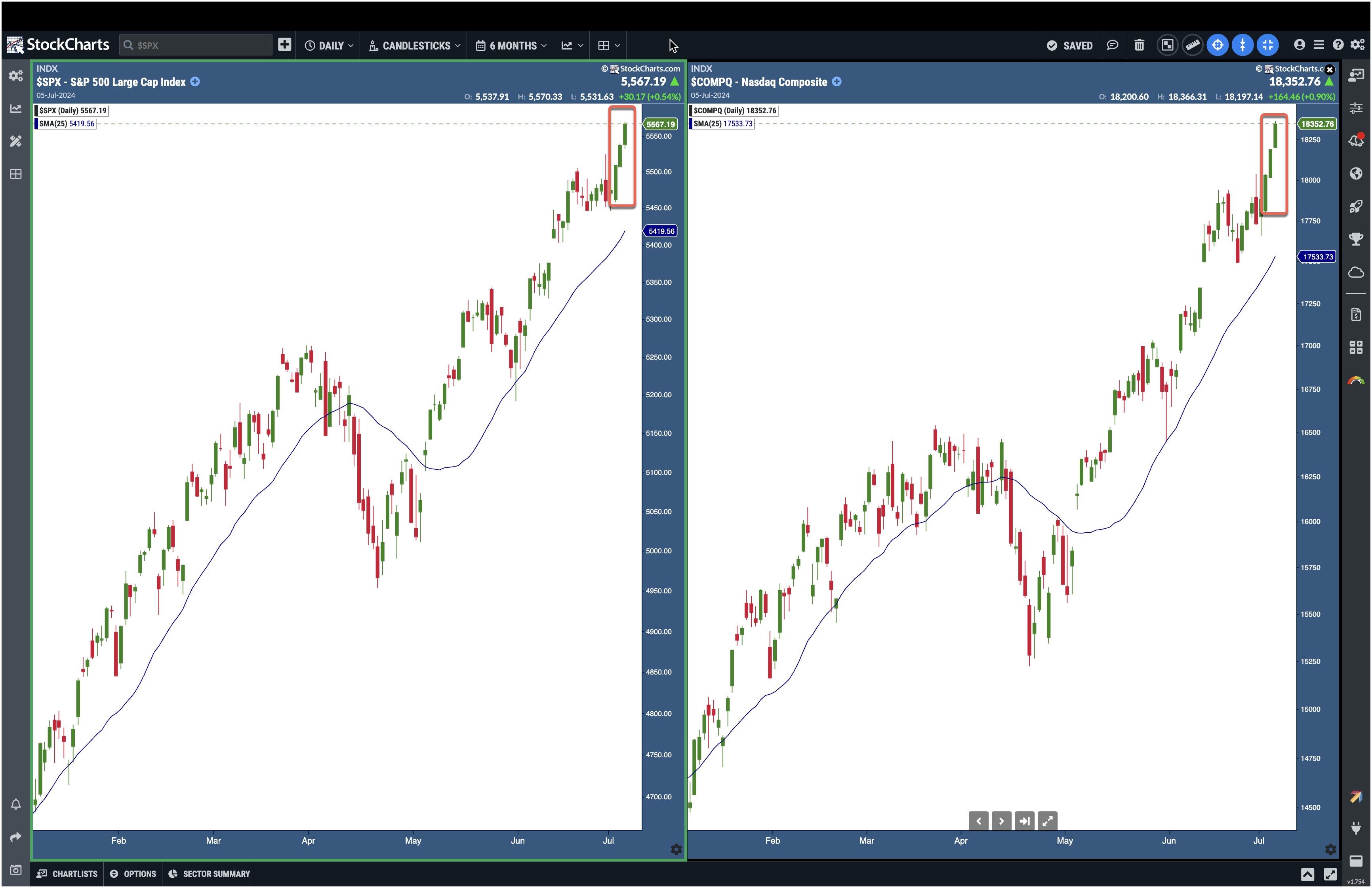Toggle the ruler measurement button

1192,45
